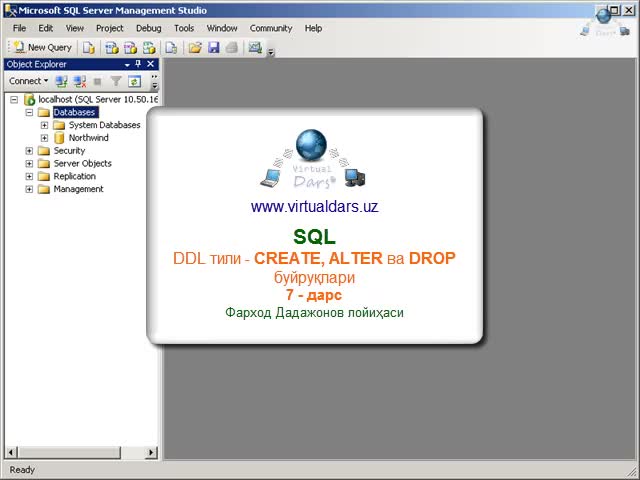Click the Open File folder icon
The height and width of the screenshot is (480, 640).
[x=196, y=47]
